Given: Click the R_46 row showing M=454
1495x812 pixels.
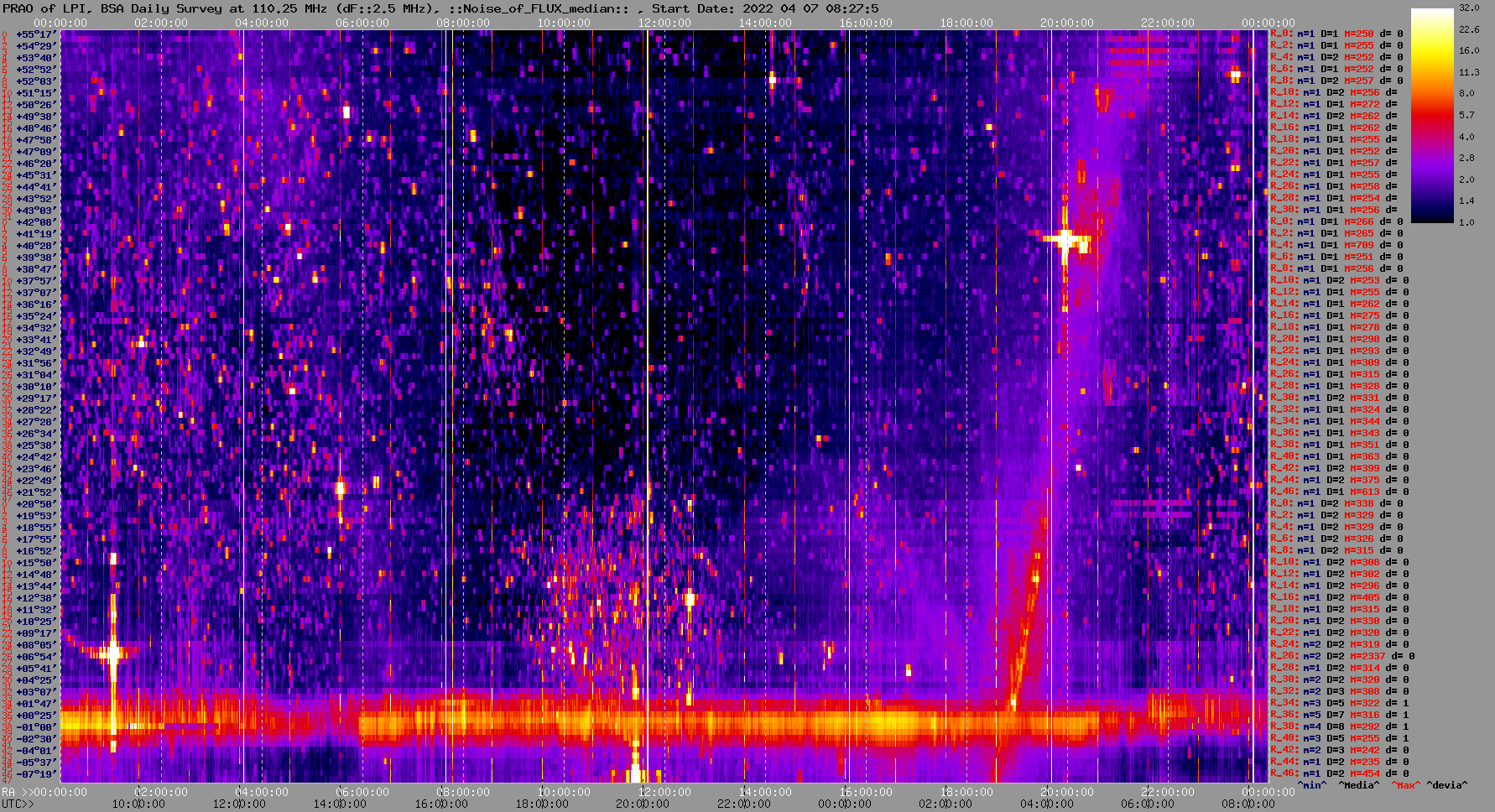Looking at the screenshot, I should click(1339, 773).
